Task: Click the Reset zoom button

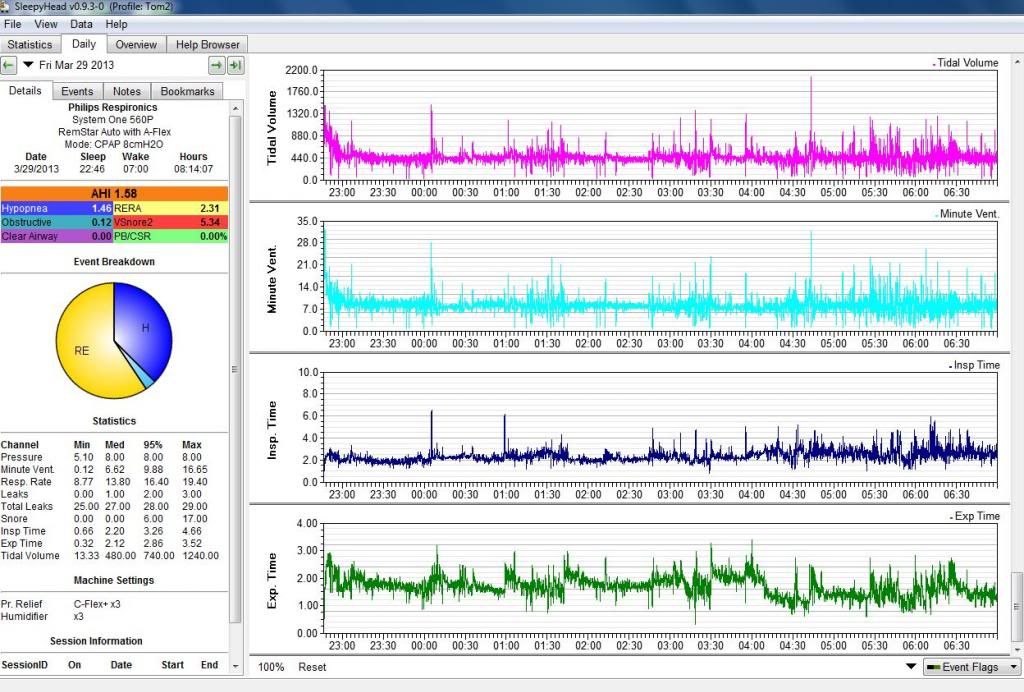Action: coord(312,667)
